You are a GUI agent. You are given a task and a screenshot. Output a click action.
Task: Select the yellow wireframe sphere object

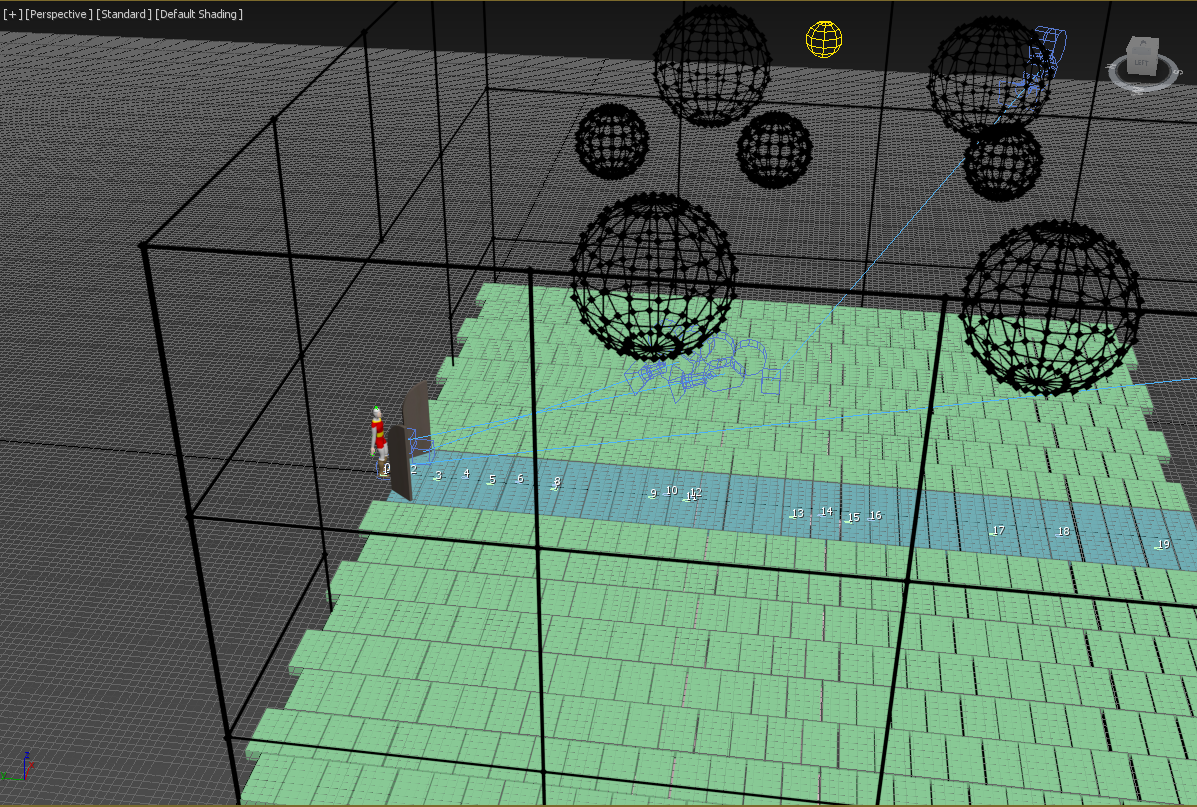(824, 38)
